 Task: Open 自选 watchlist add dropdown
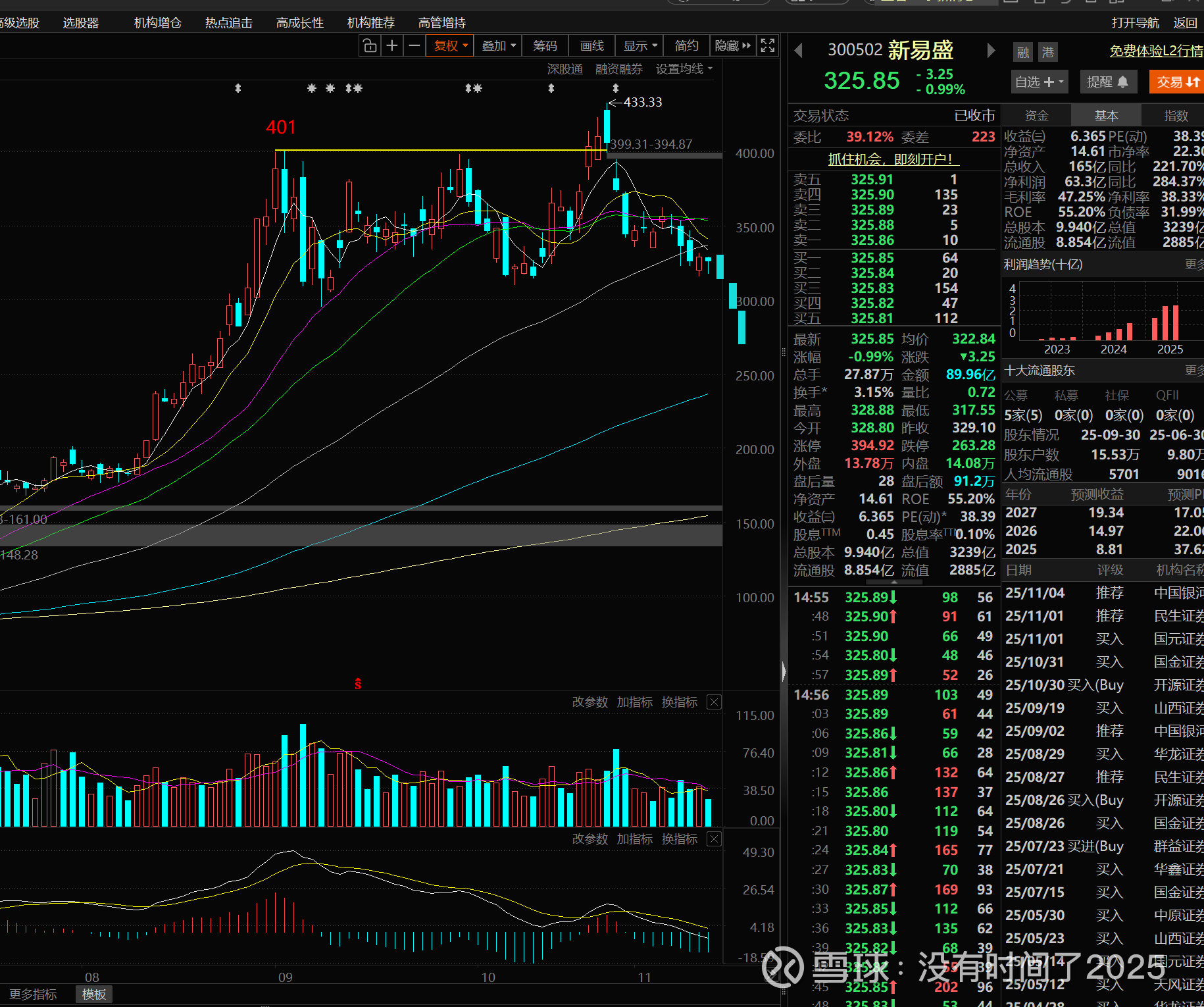[x=1040, y=82]
